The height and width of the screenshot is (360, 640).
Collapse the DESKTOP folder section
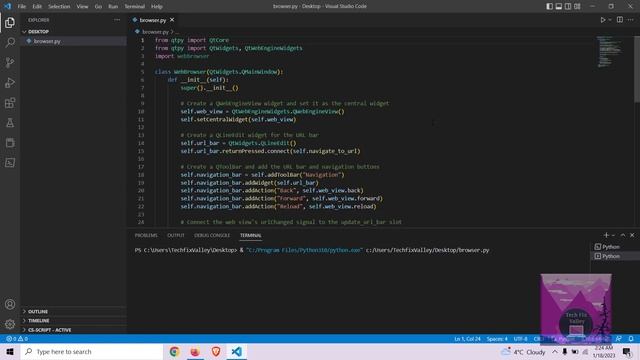pos(73,31)
